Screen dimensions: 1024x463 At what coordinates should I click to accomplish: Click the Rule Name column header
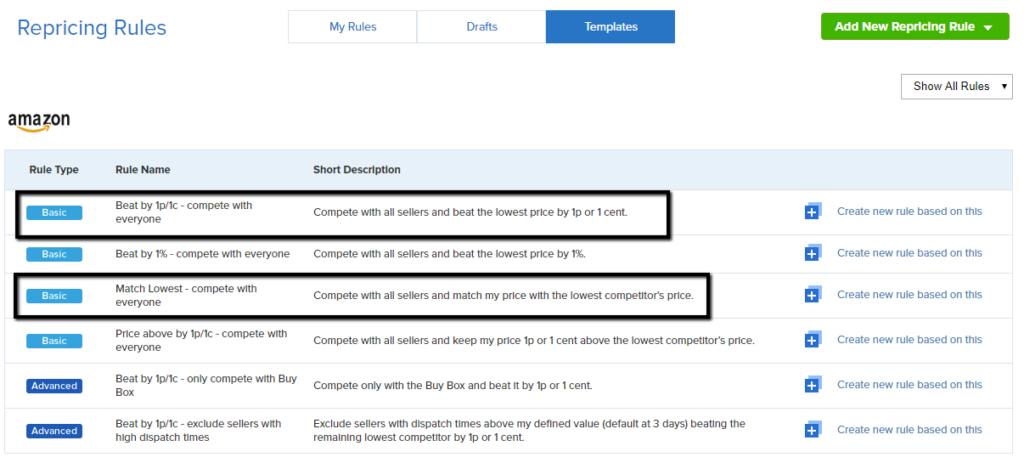tap(143, 170)
